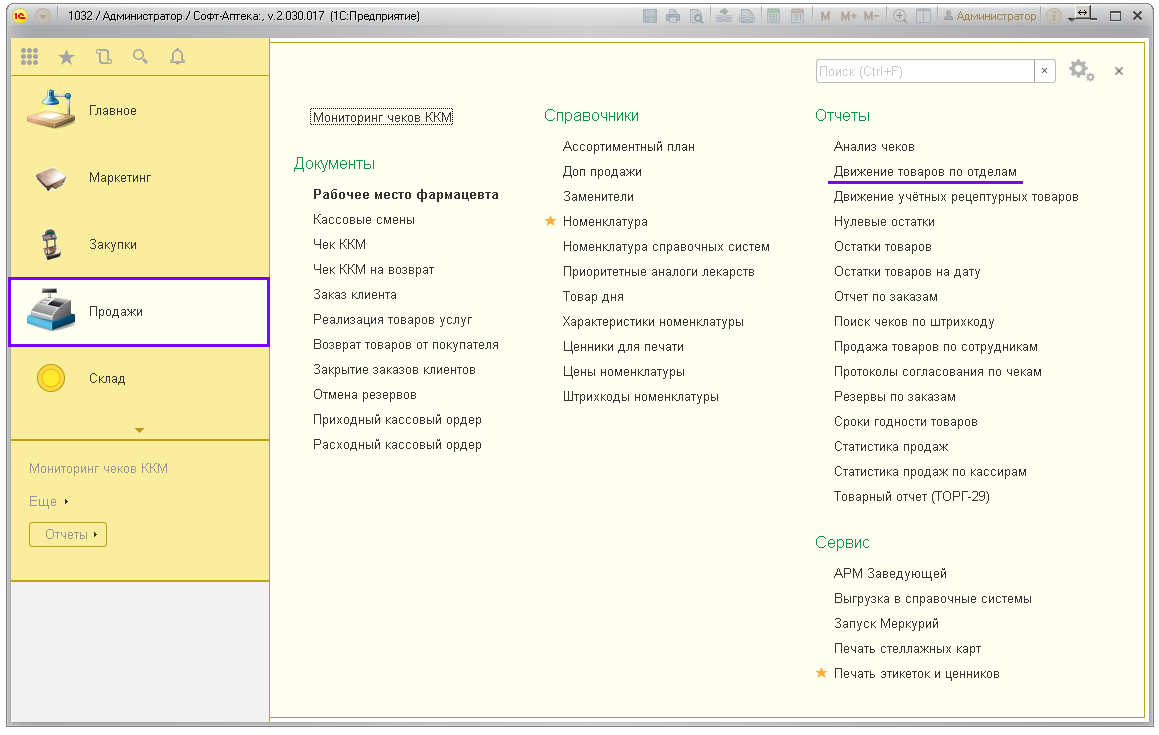
Task: Switch to the Склад section
Action: 106,379
